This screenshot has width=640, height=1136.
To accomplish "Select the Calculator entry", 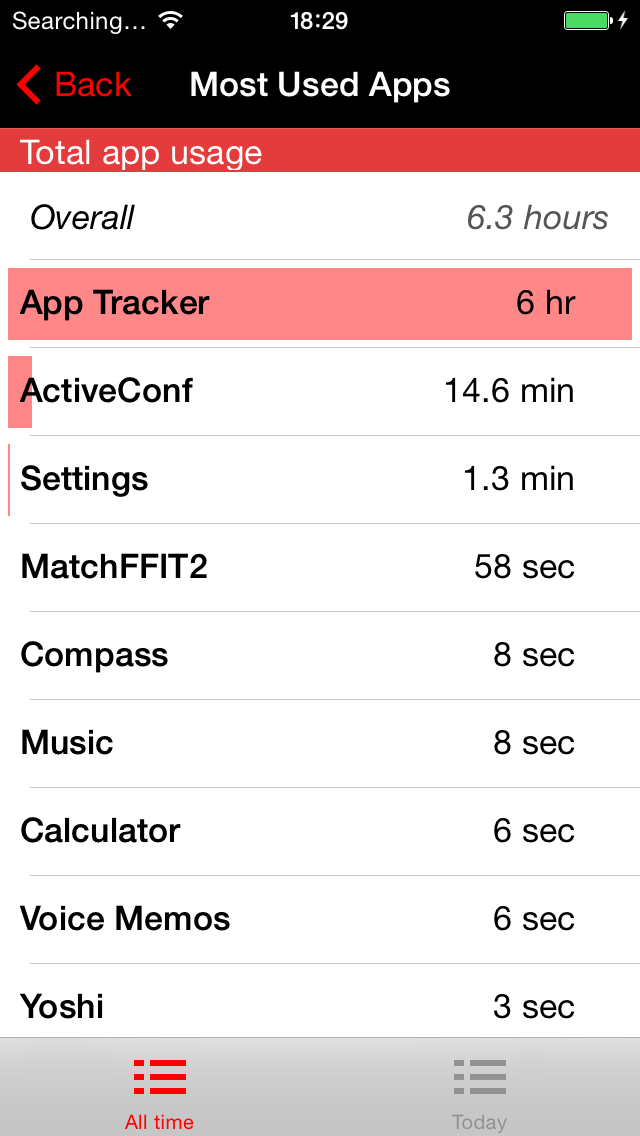I will pos(320,831).
